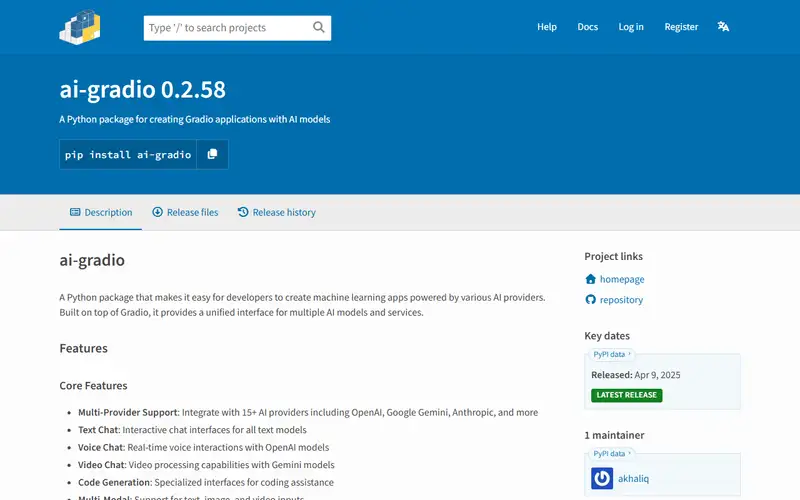
Task: Click the Project links heading
Action: [613, 257]
